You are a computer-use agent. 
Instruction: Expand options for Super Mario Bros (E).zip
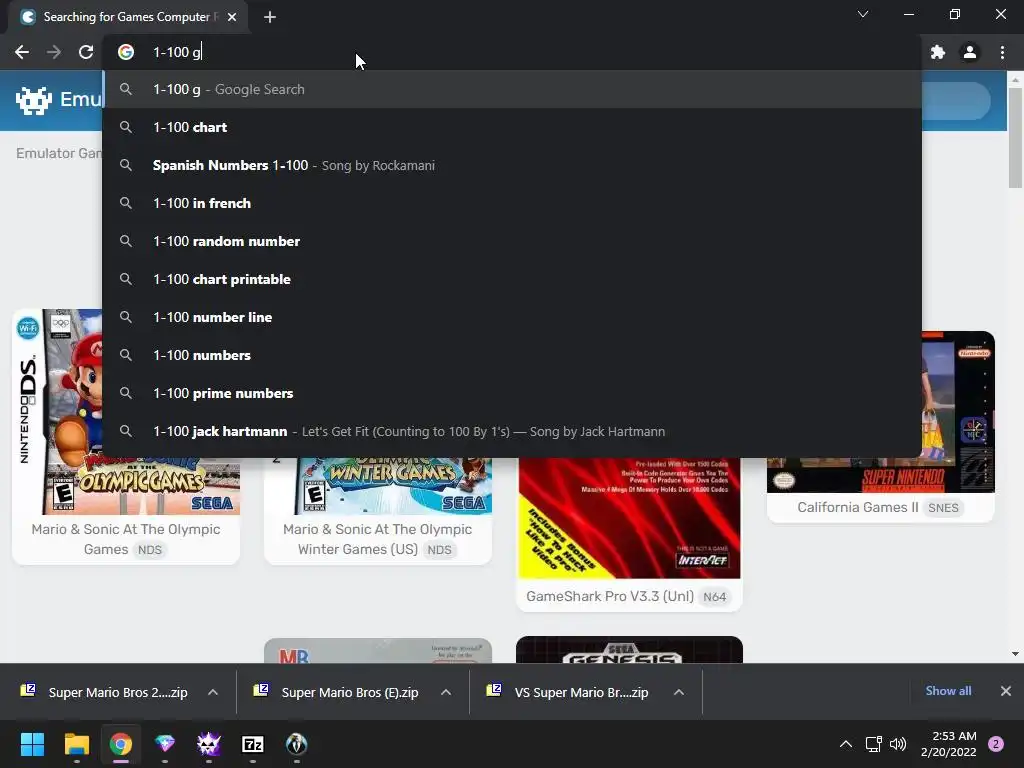tap(445, 692)
